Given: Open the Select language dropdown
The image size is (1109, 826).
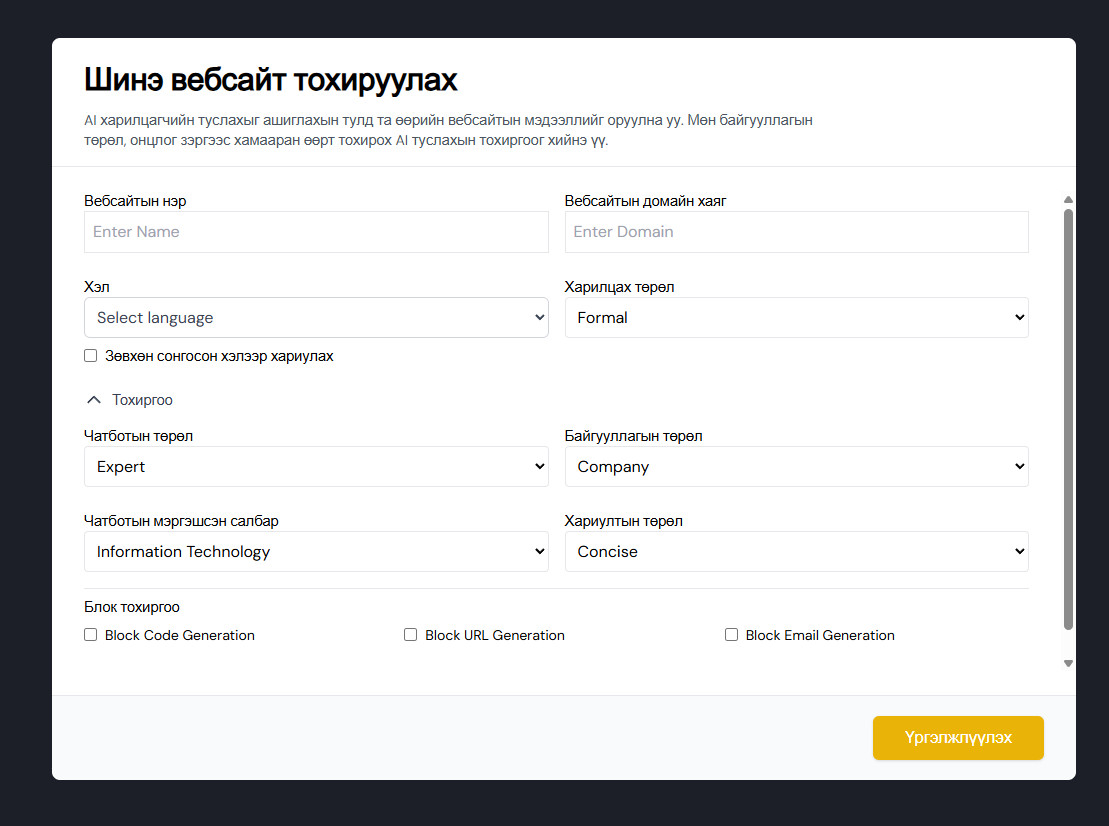Looking at the screenshot, I should pyautogui.click(x=316, y=318).
